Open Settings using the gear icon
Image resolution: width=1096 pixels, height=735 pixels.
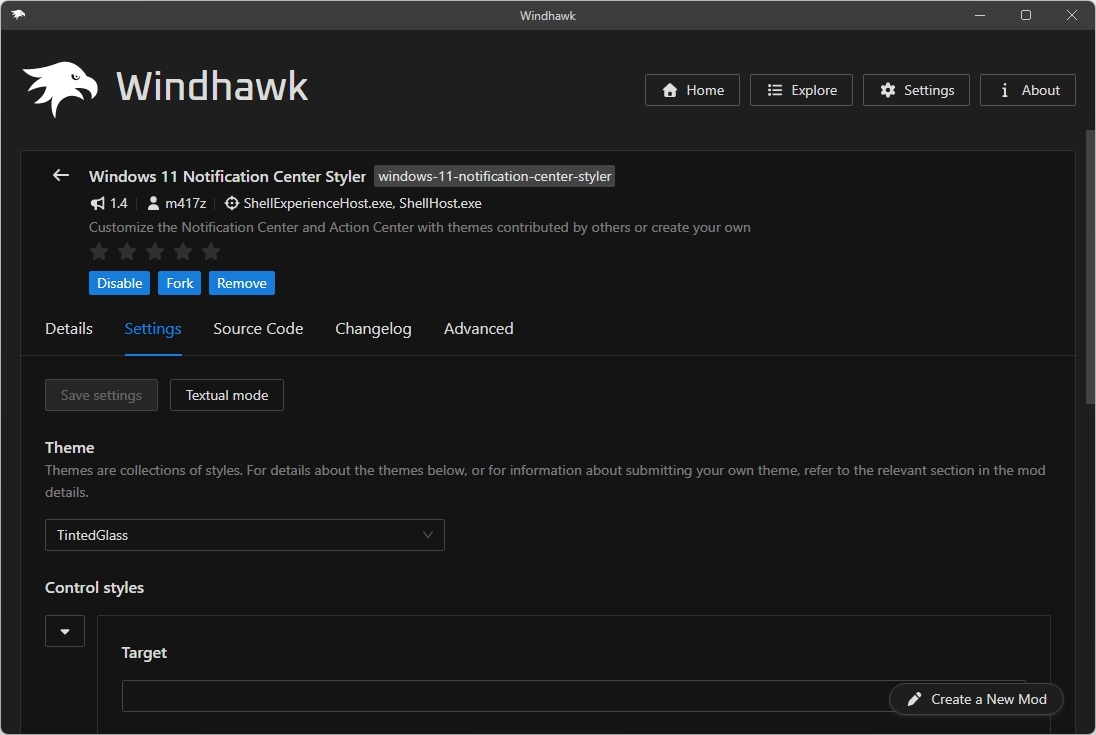[888, 90]
